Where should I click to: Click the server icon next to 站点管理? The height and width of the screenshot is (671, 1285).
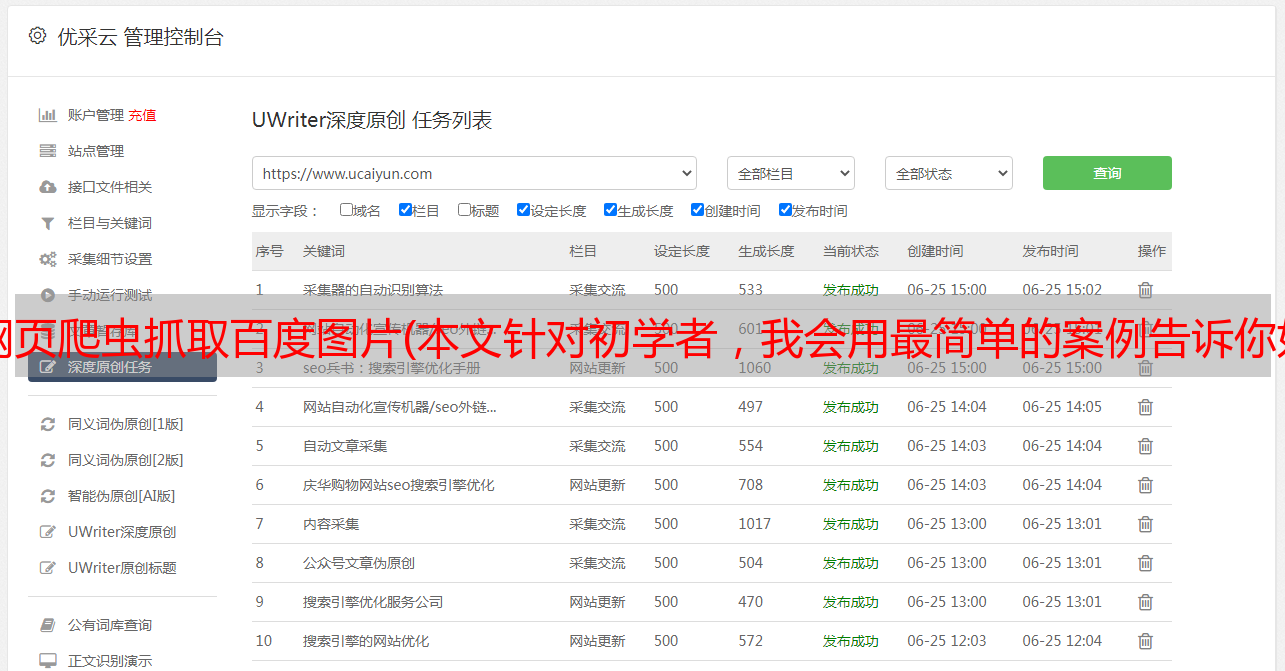point(47,151)
